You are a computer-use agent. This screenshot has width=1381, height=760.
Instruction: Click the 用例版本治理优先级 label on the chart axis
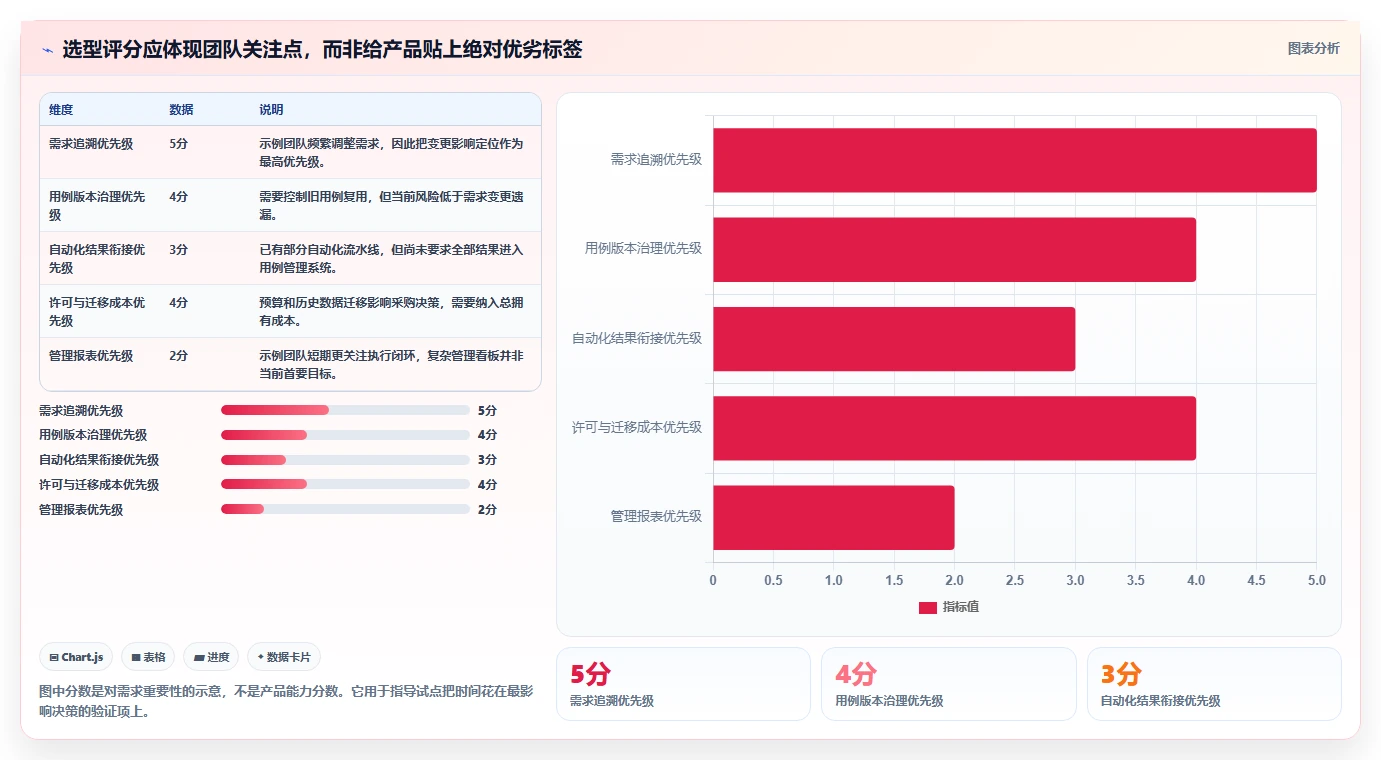[643, 249]
